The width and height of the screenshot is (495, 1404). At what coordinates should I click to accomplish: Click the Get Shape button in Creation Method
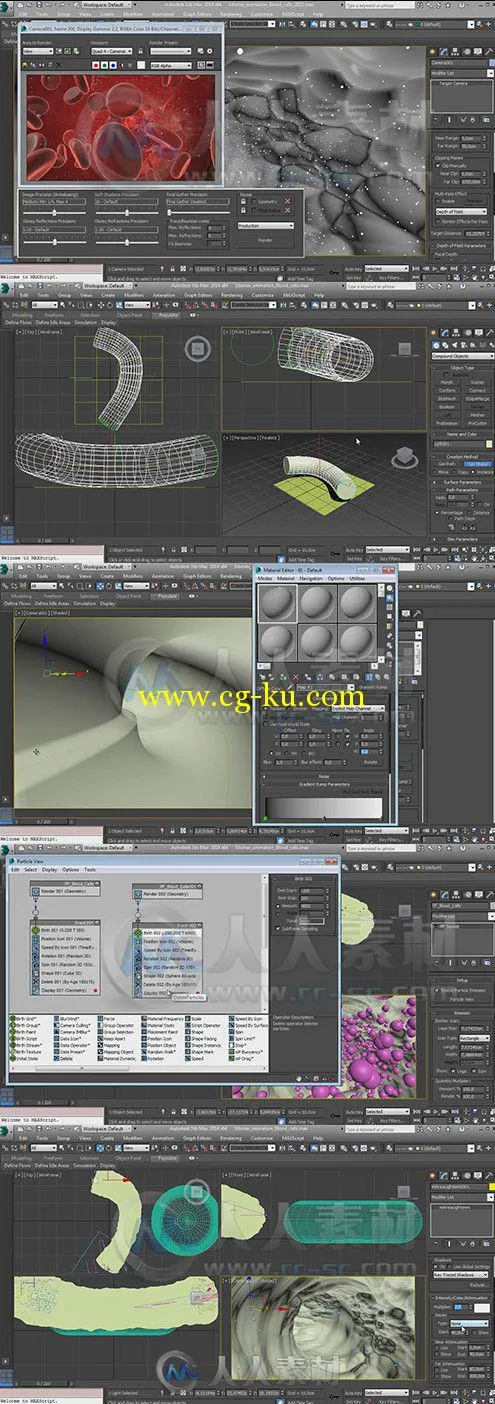[478, 464]
